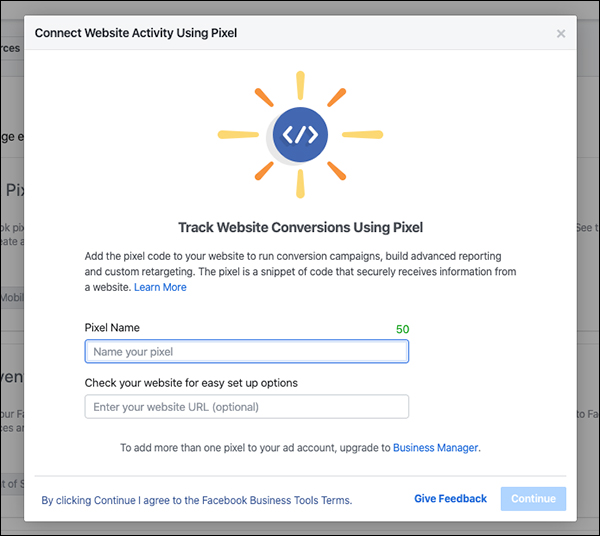Open the Business Manager link
Viewport: 600px width, 536px height.
(x=435, y=448)
